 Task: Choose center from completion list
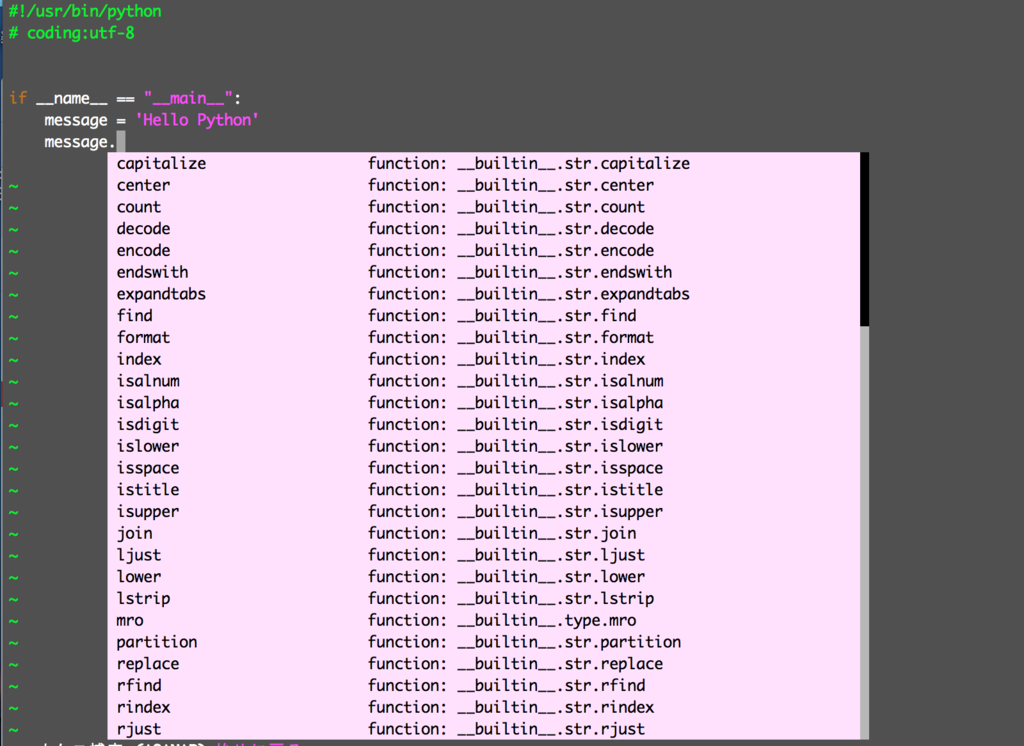point(484,185)
